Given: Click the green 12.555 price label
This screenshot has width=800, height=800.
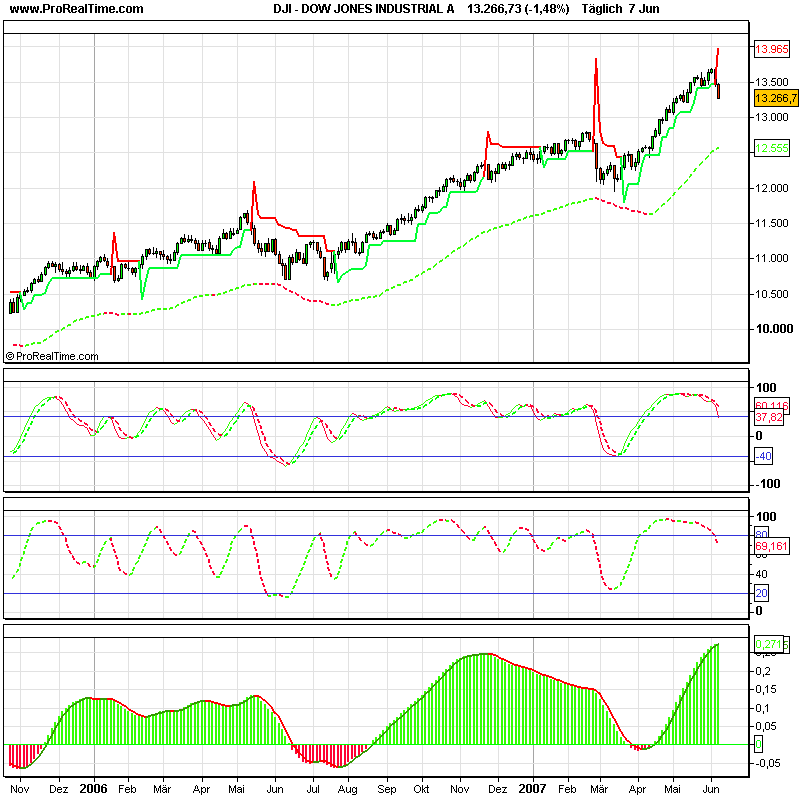Looking at the screenshot, I should pos(771,148).
